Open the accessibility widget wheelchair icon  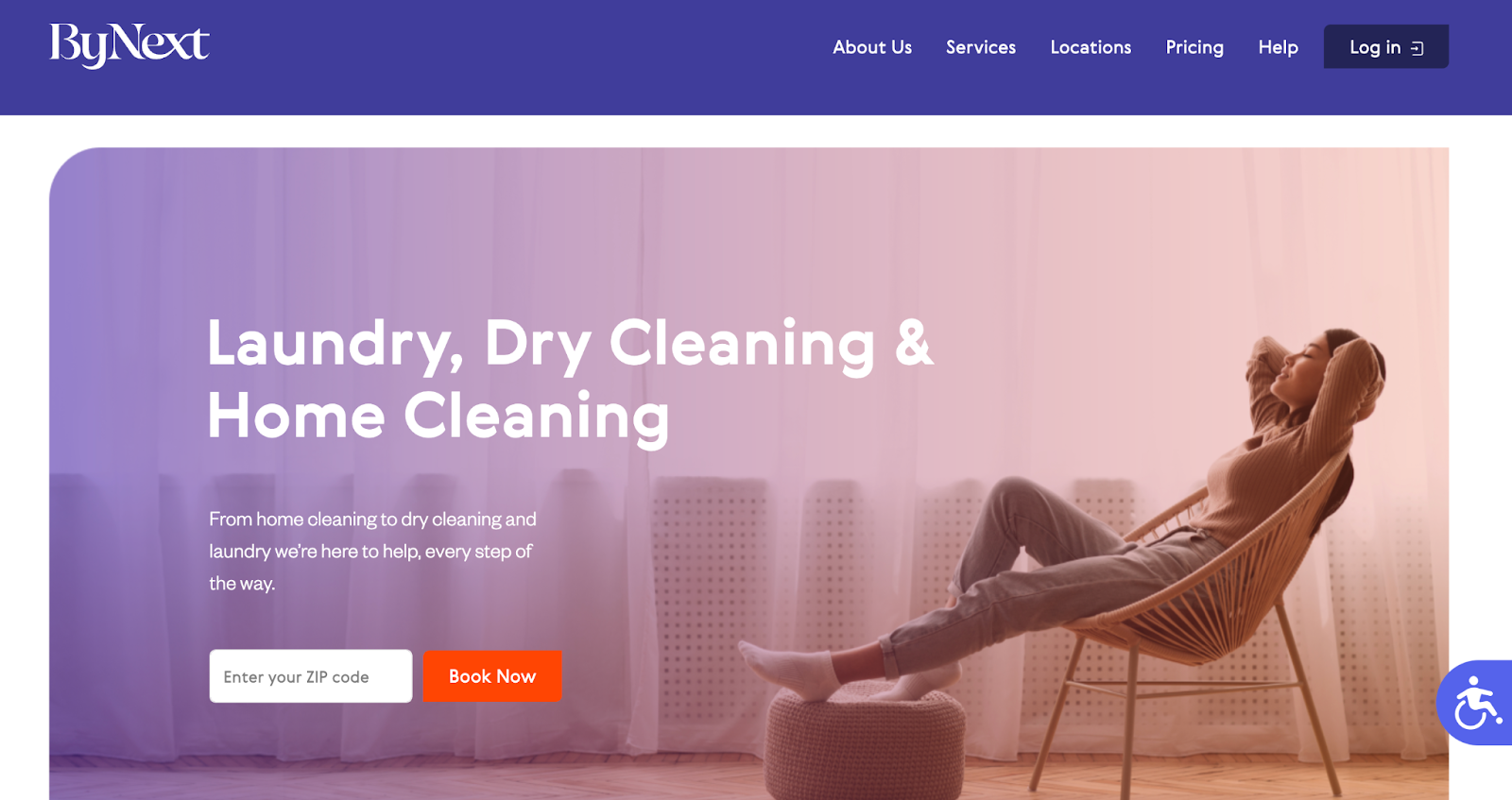1477,703
